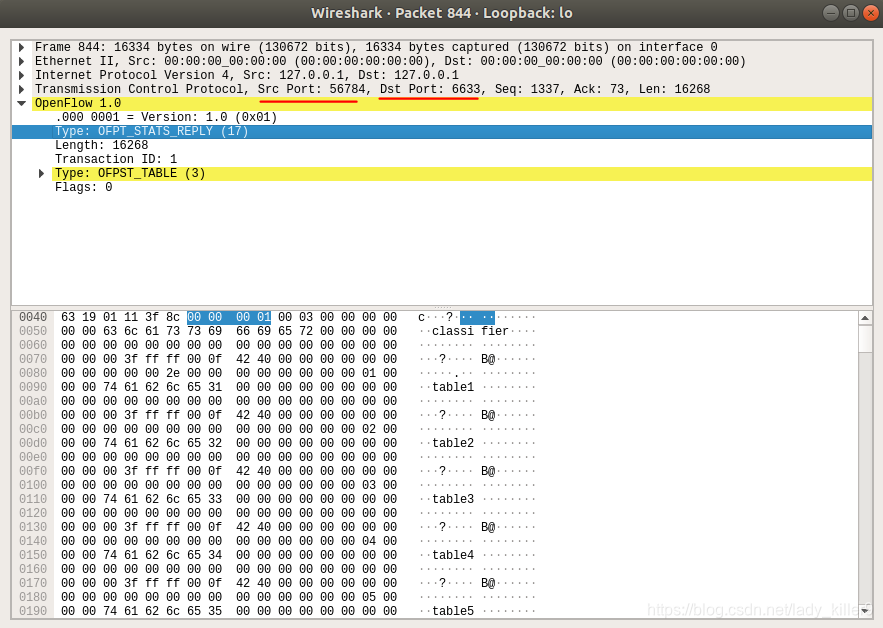Click hex offset 0090 row label
Image resolution: width=883 pixels, height=628 pixels.
pyautogui.click(x=33, y=387)
